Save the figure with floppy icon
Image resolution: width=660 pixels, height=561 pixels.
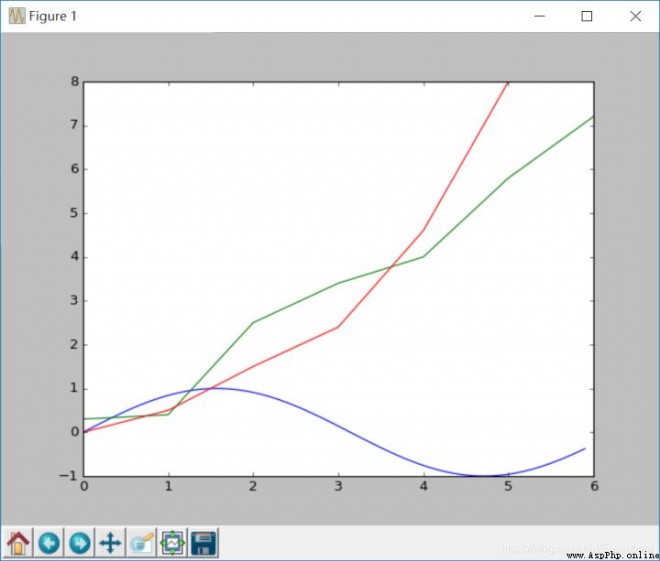(x=203, y=542)
